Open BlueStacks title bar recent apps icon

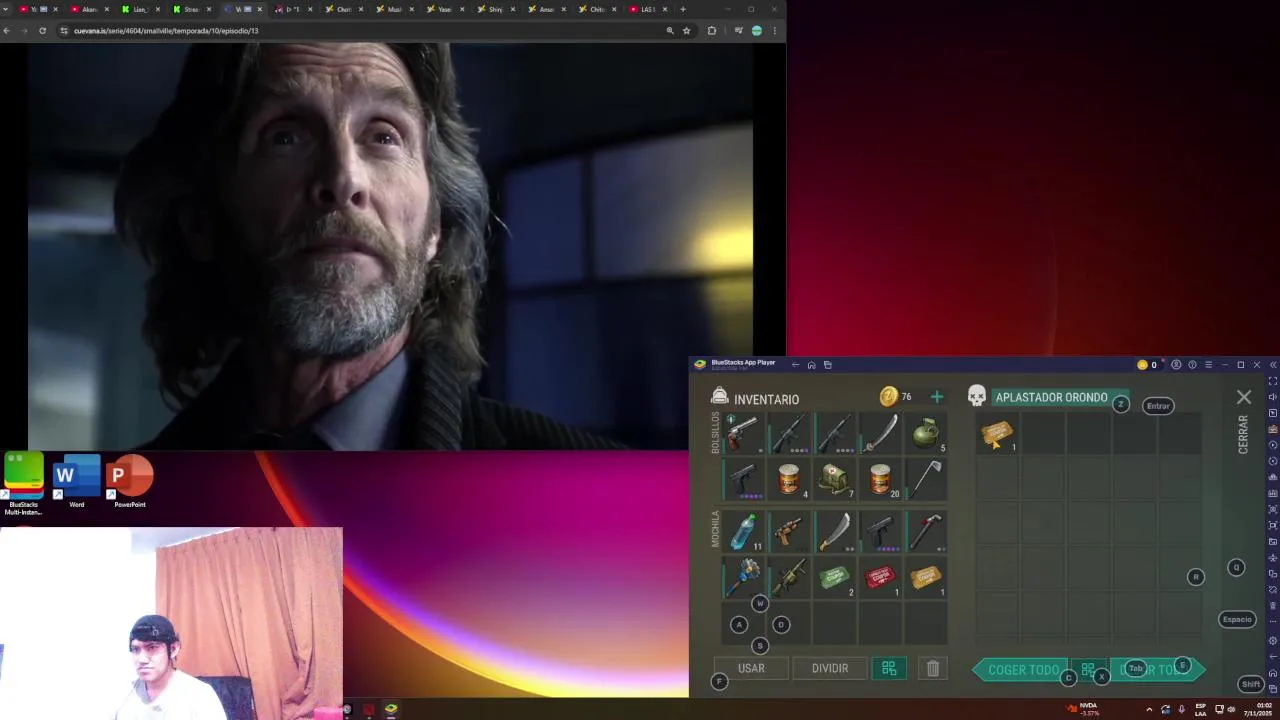click(827, 365)
